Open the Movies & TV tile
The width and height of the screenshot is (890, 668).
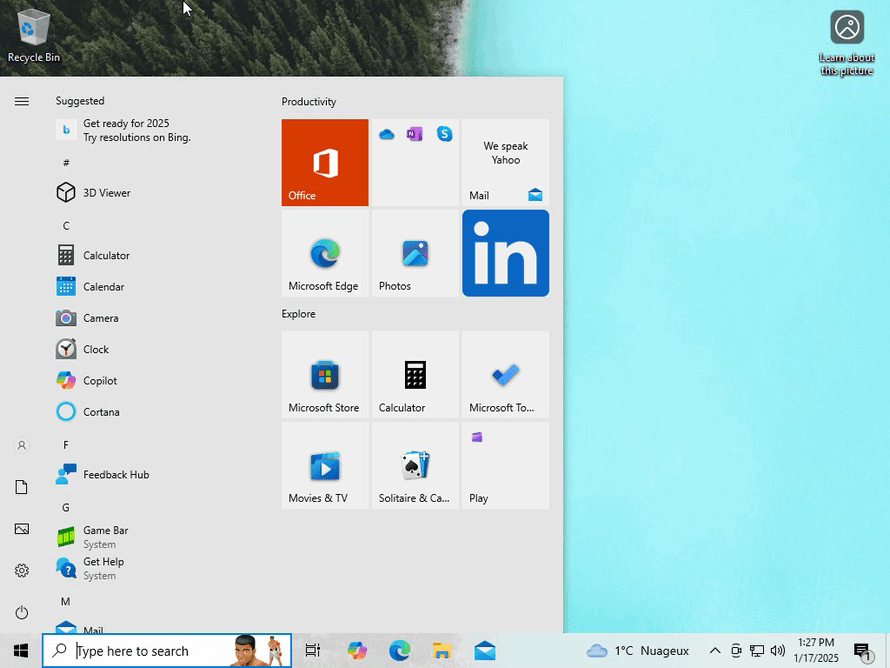click(x=325, y=465)
